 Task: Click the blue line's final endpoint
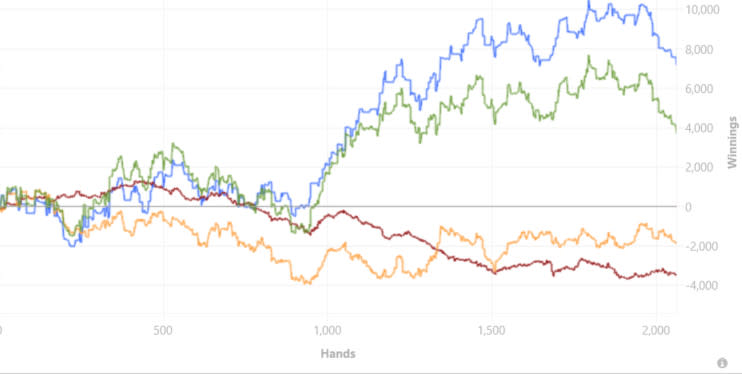(676, 62)
